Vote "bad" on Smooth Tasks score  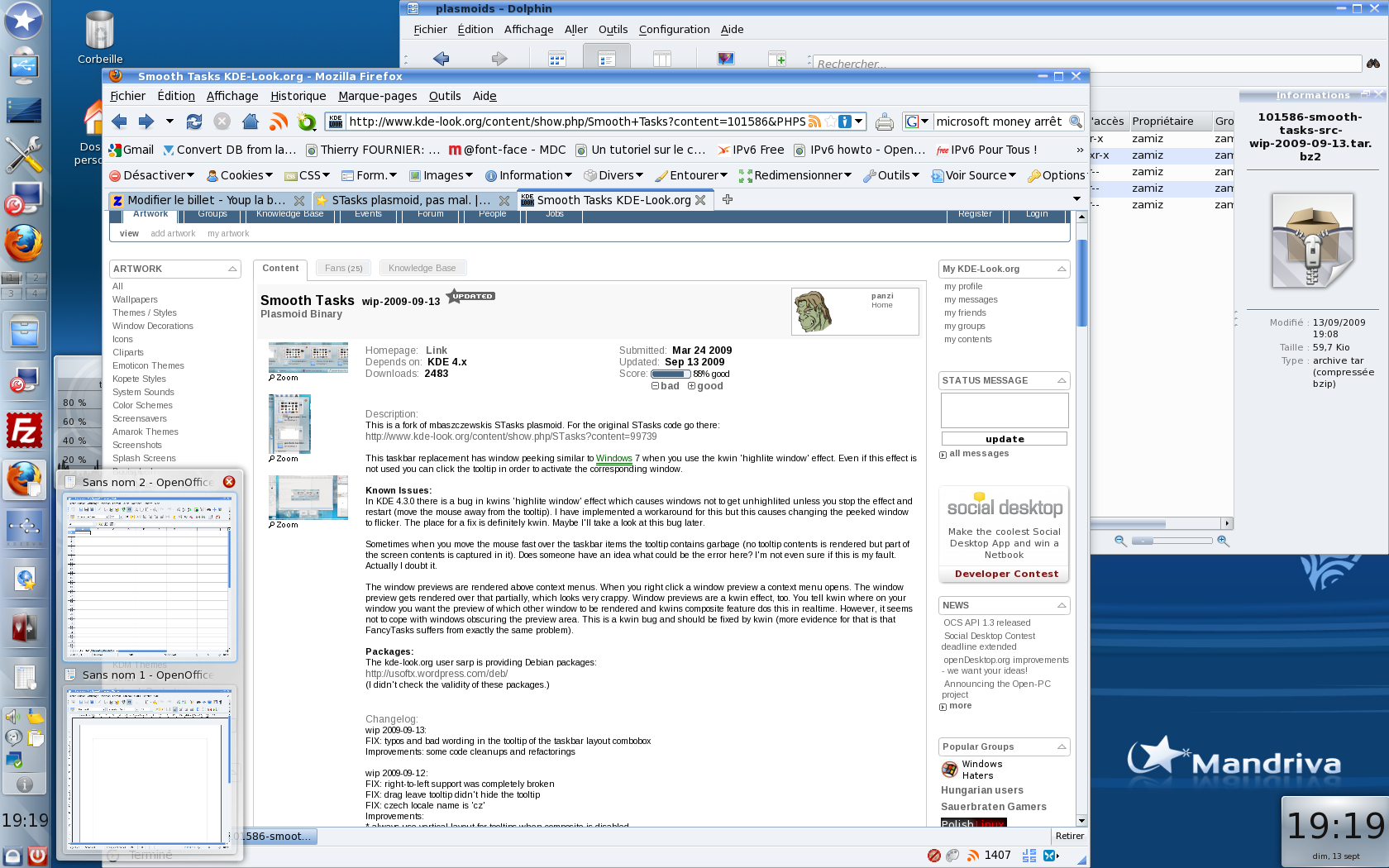click(665, 386)
